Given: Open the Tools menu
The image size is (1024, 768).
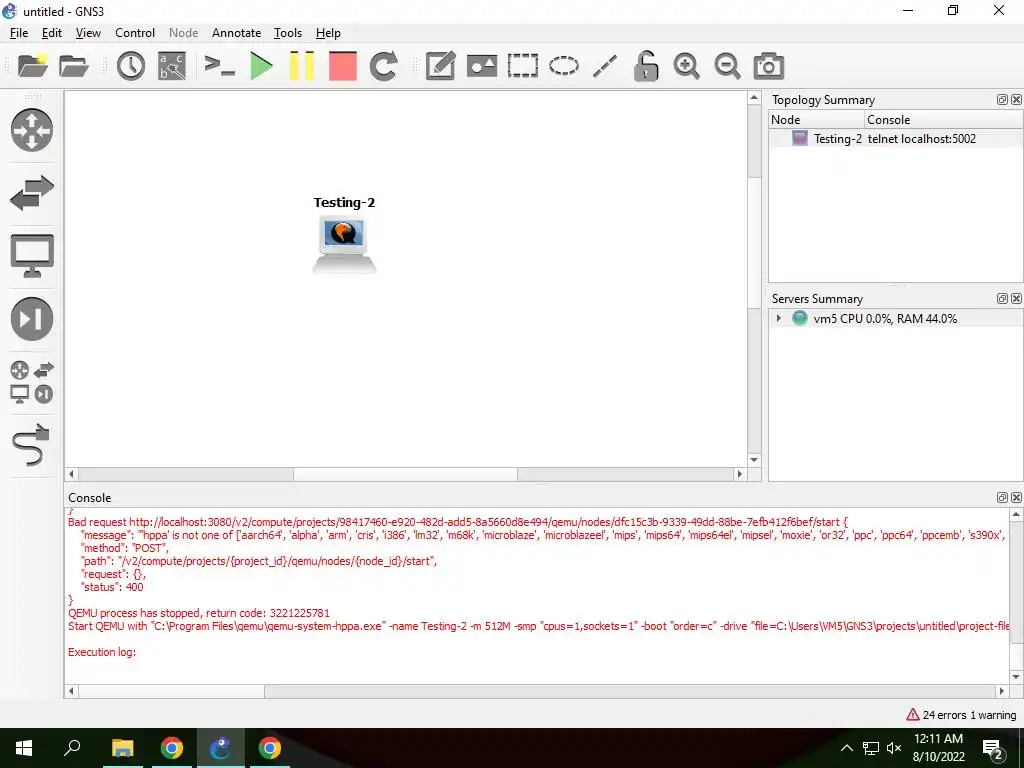Looking at the screenshot, I should pos(288,33).
